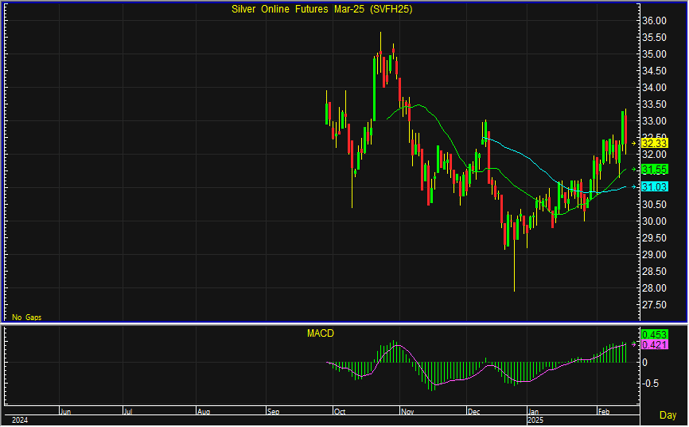Select the Jan 2025 label on time axis
The width and height of the screenshot is (689, 427).
535,412
